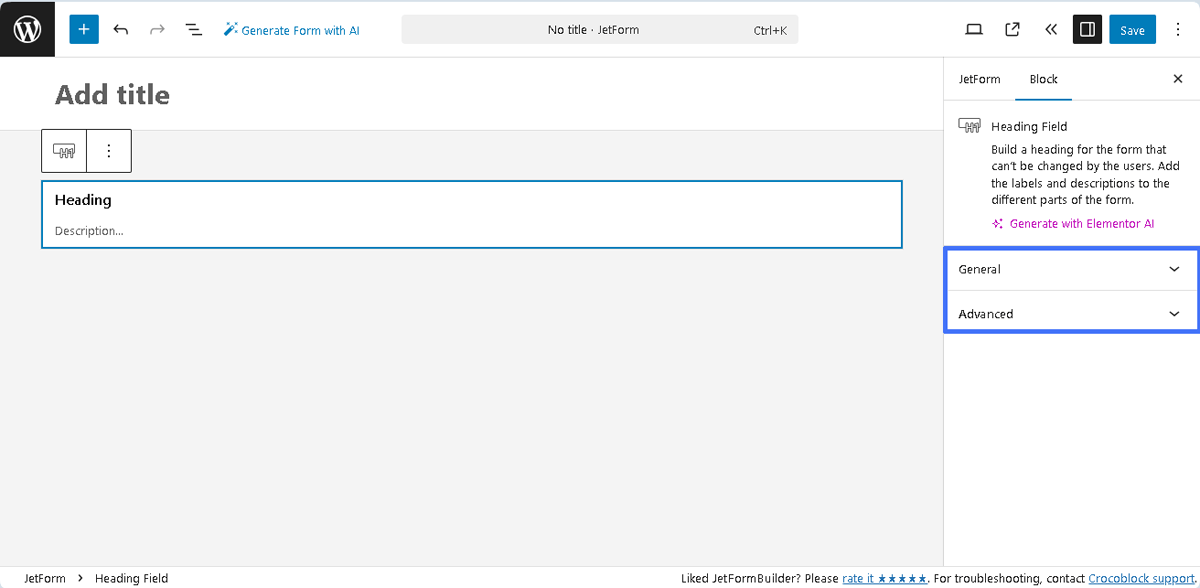
Task: Select the Block tab
Action: (1043, 79)
